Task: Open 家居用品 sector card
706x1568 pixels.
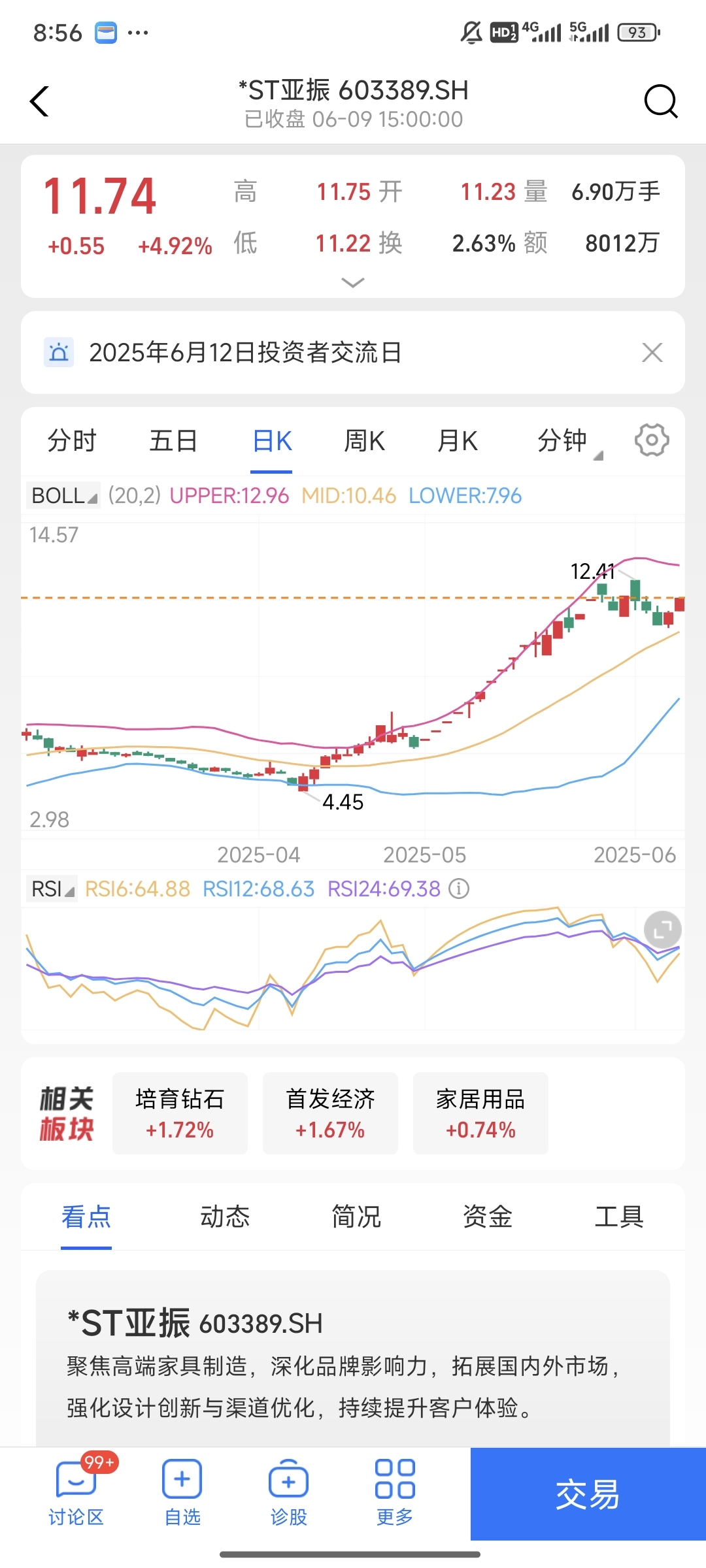Action: 480,1113
